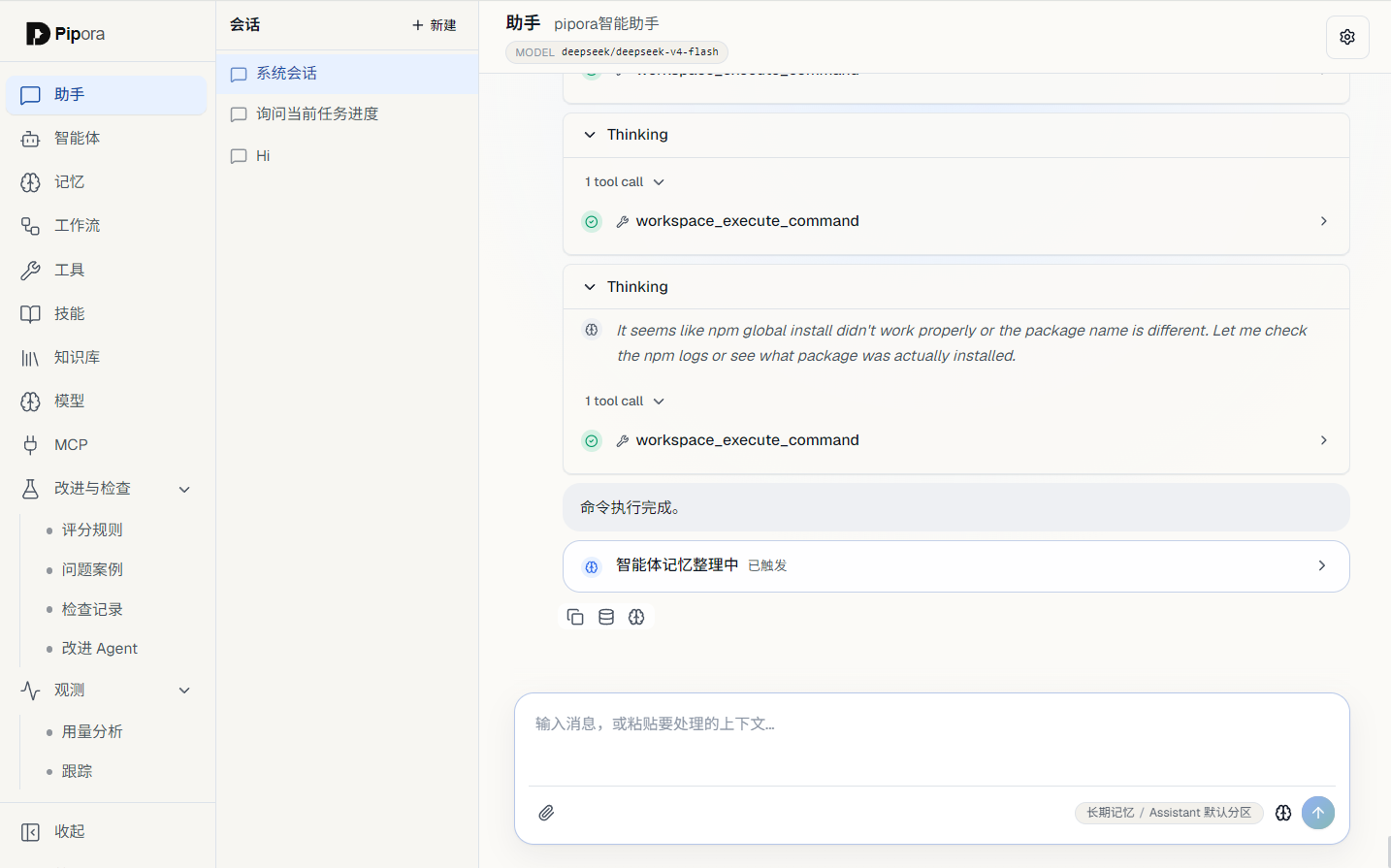Click success check icon on lower command

click(592, 441)
